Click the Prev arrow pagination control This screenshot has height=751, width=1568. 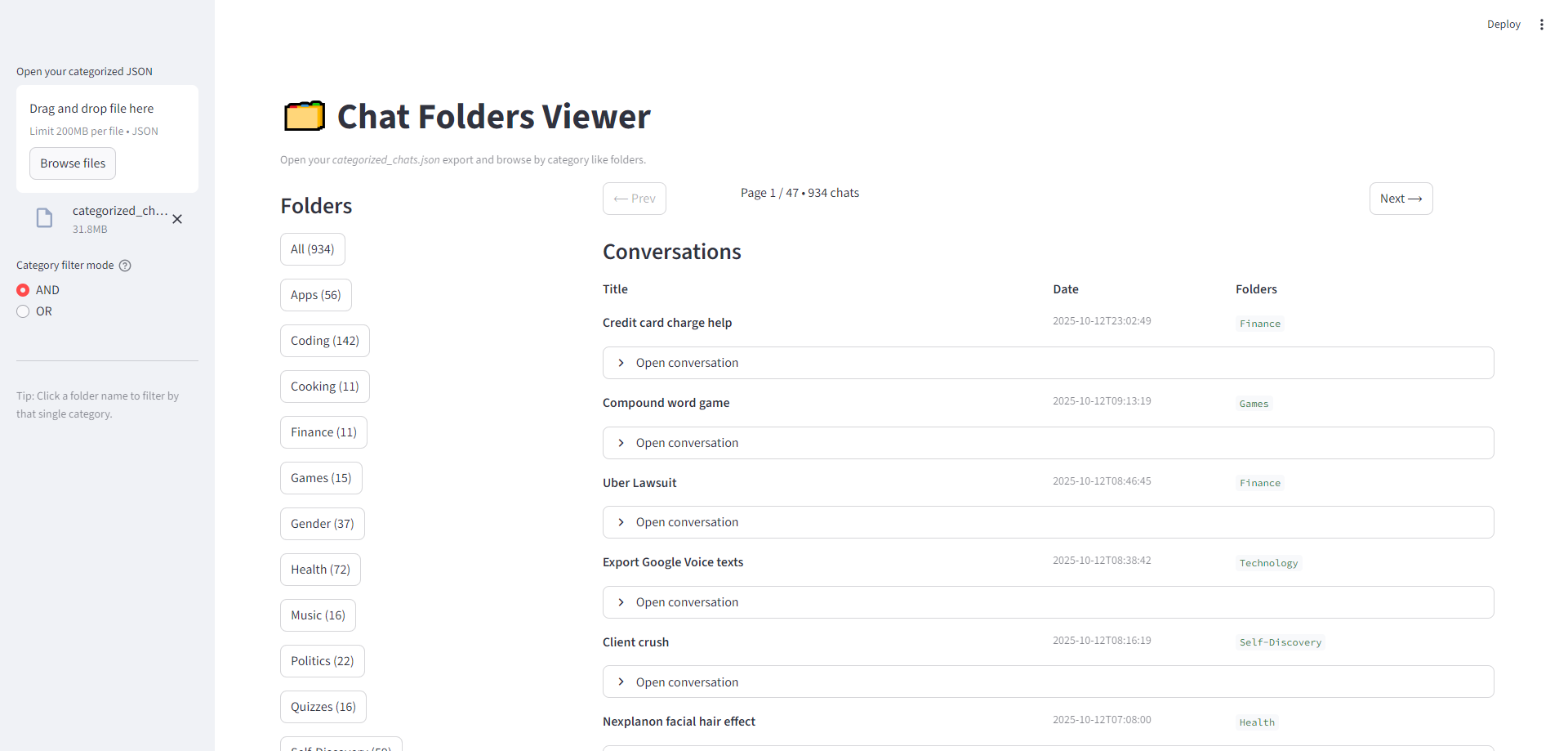(x=634, y=198)
